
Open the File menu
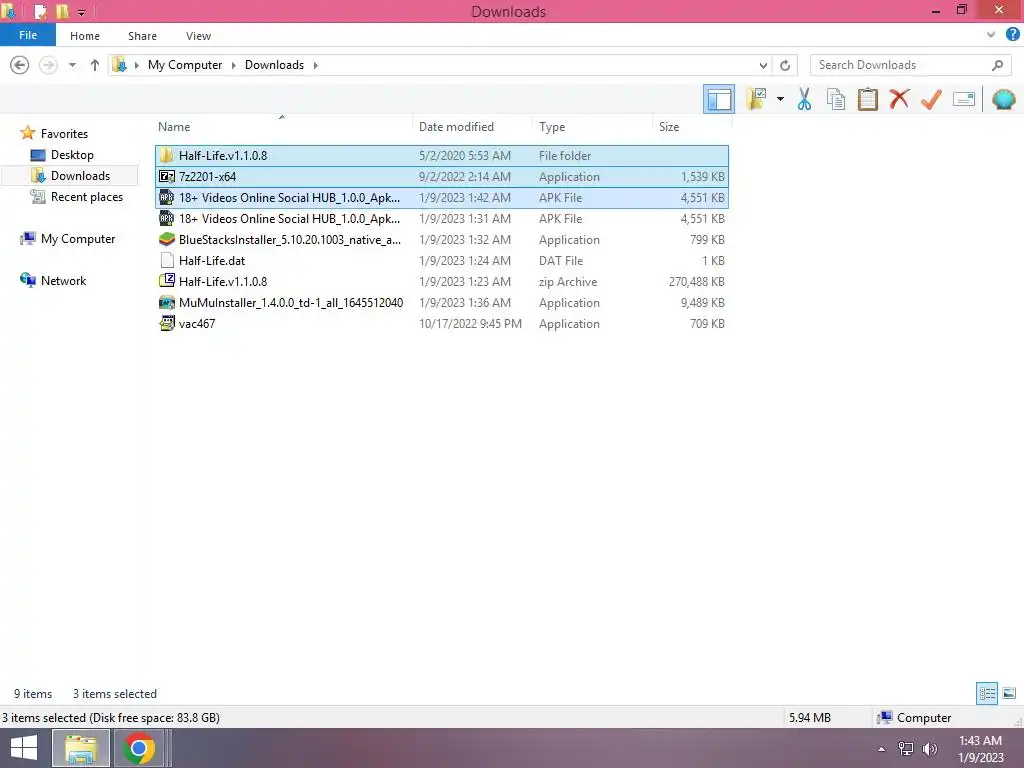coord(27,35)
